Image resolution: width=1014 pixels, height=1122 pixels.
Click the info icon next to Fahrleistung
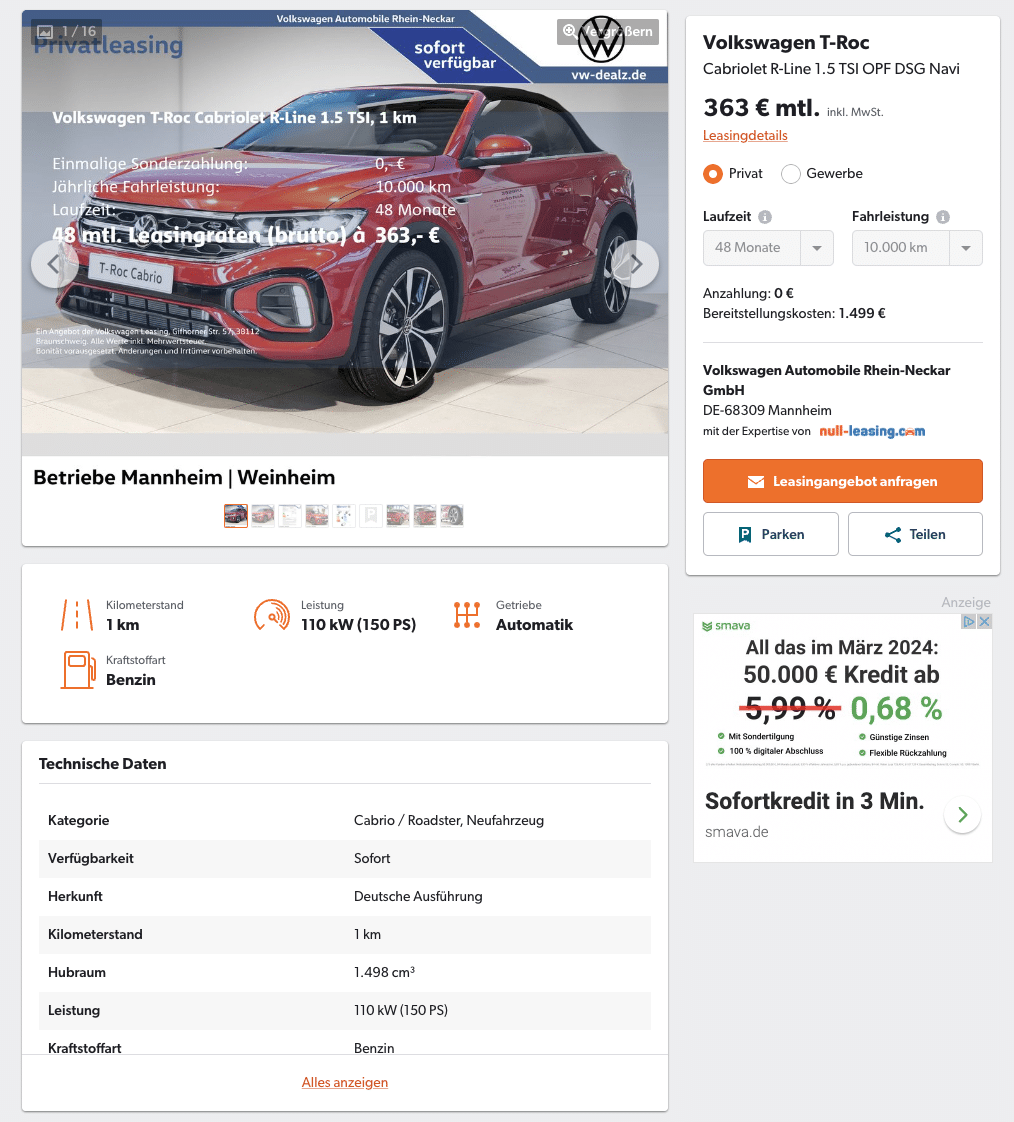(x=943, y=217)
